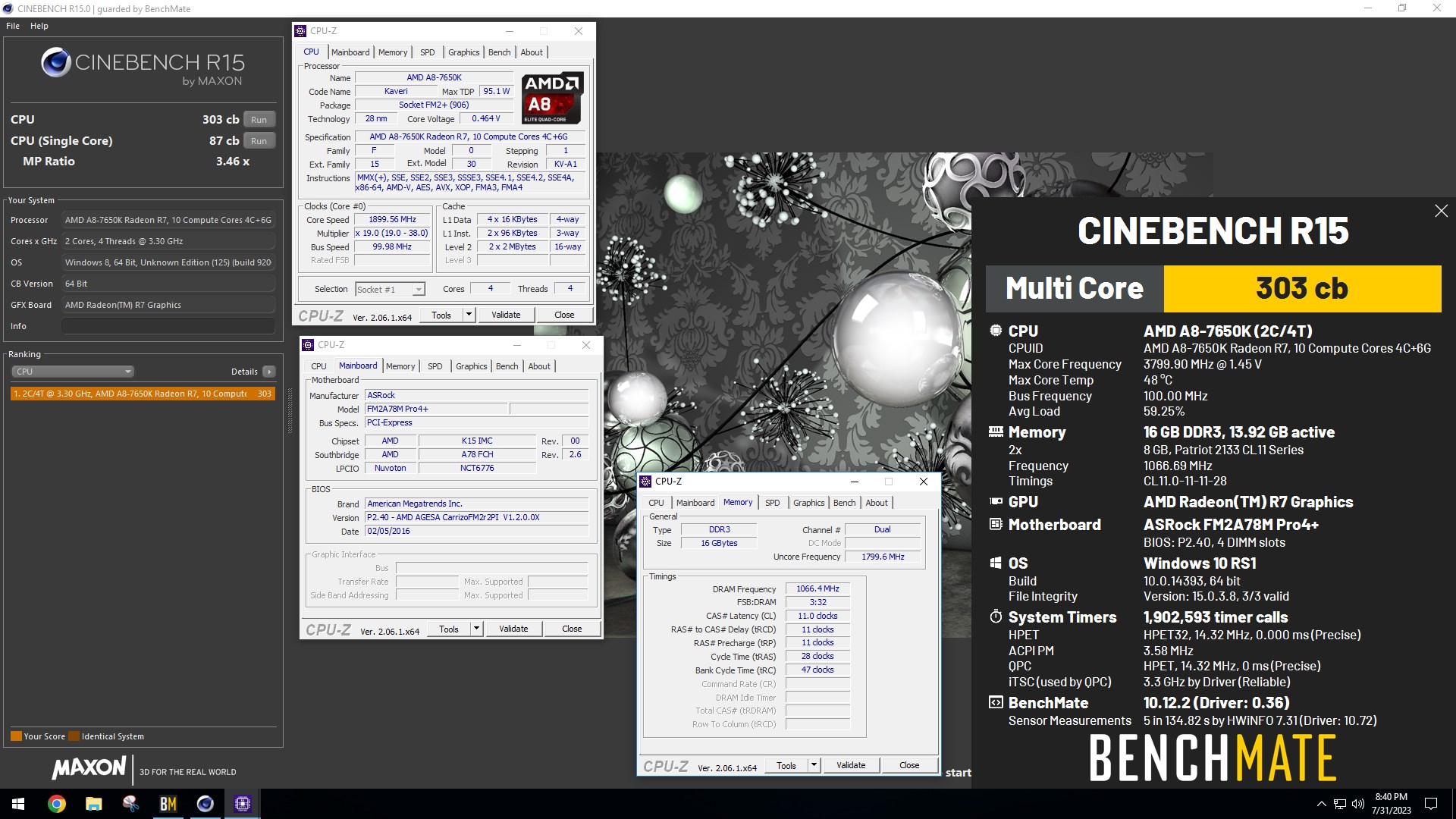Click the Core Speed value 1899.56 MHz
This screenshot has width=1456, height=819.
tap(392, 219)
